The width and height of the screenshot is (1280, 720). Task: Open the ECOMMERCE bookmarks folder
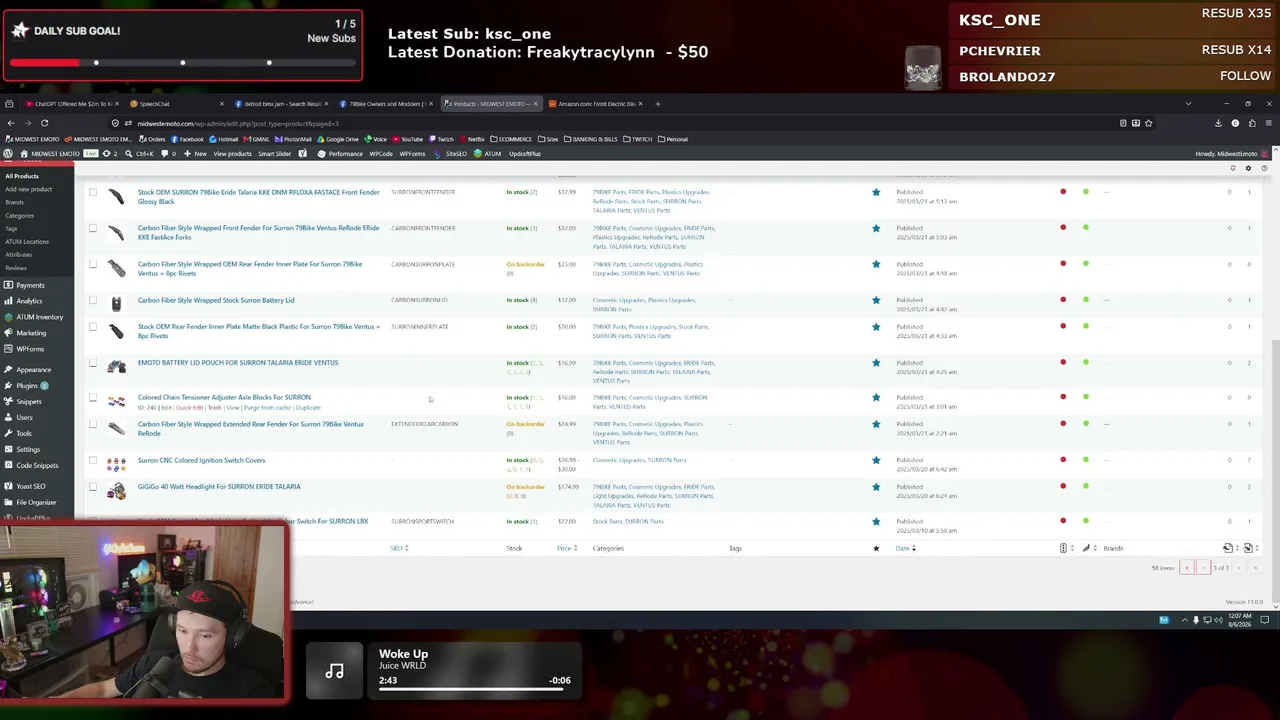point(513,139)
